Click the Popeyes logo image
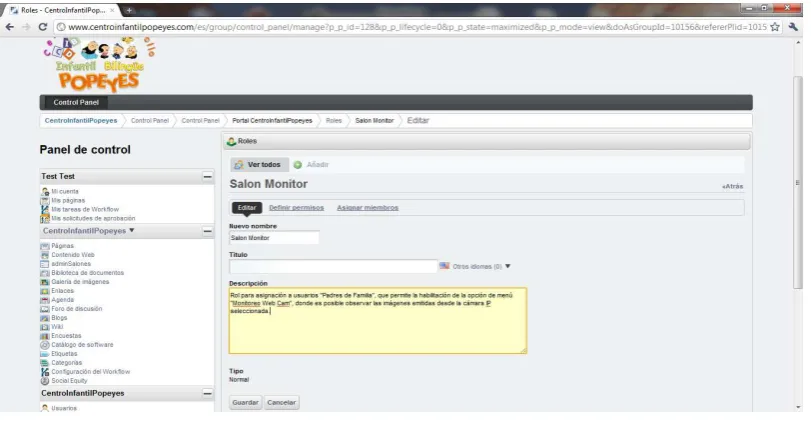This screenshot has width=811, height=422. 99,66
